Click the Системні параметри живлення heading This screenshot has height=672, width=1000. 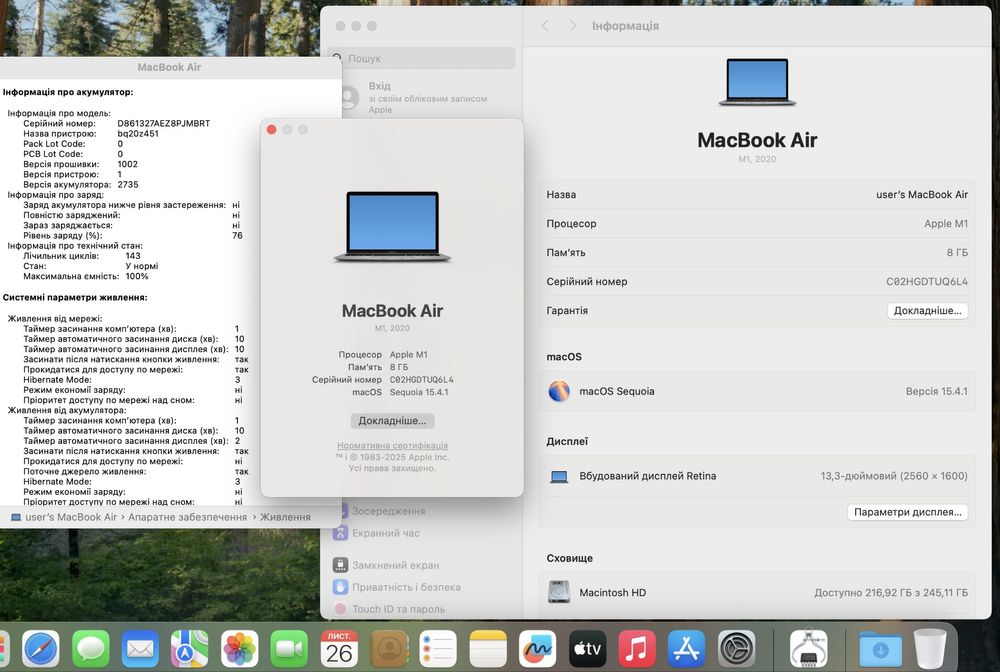75,297
